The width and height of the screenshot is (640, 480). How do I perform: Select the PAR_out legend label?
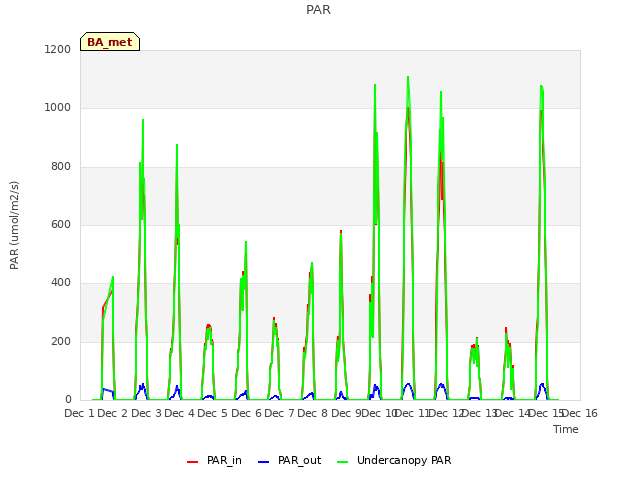[x=300, y=460]
